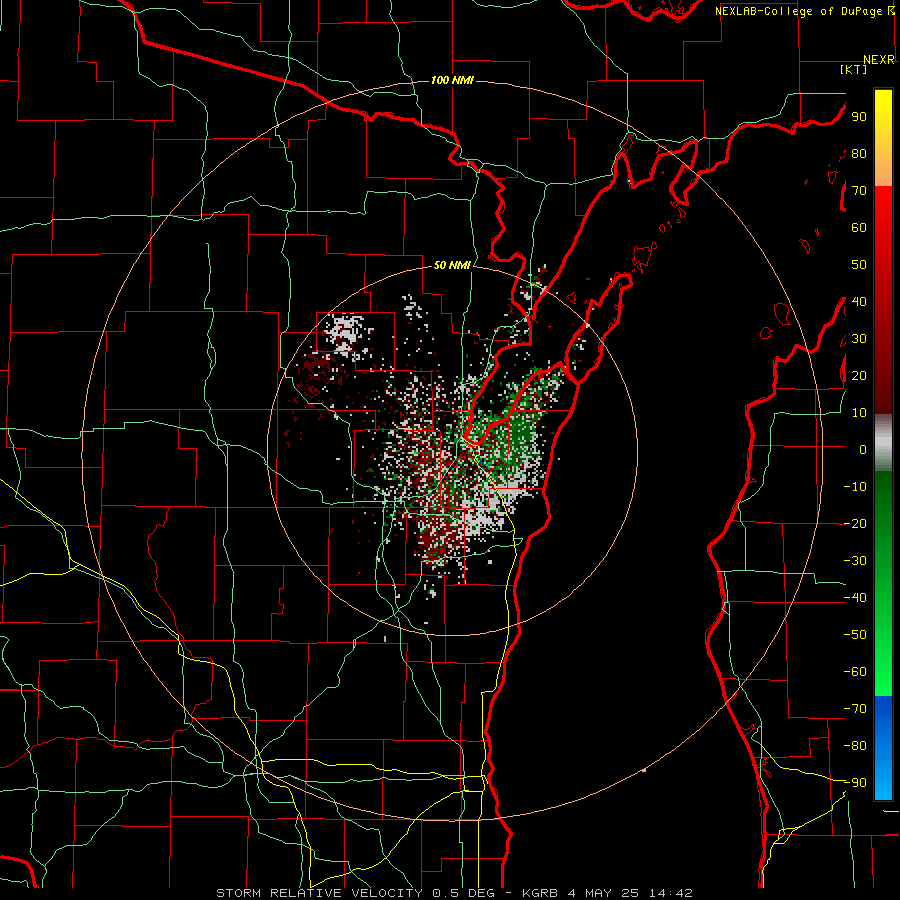Click the KGRB radar station identifier
Viewport: 900px width, 900px height.
coord(540,893)
